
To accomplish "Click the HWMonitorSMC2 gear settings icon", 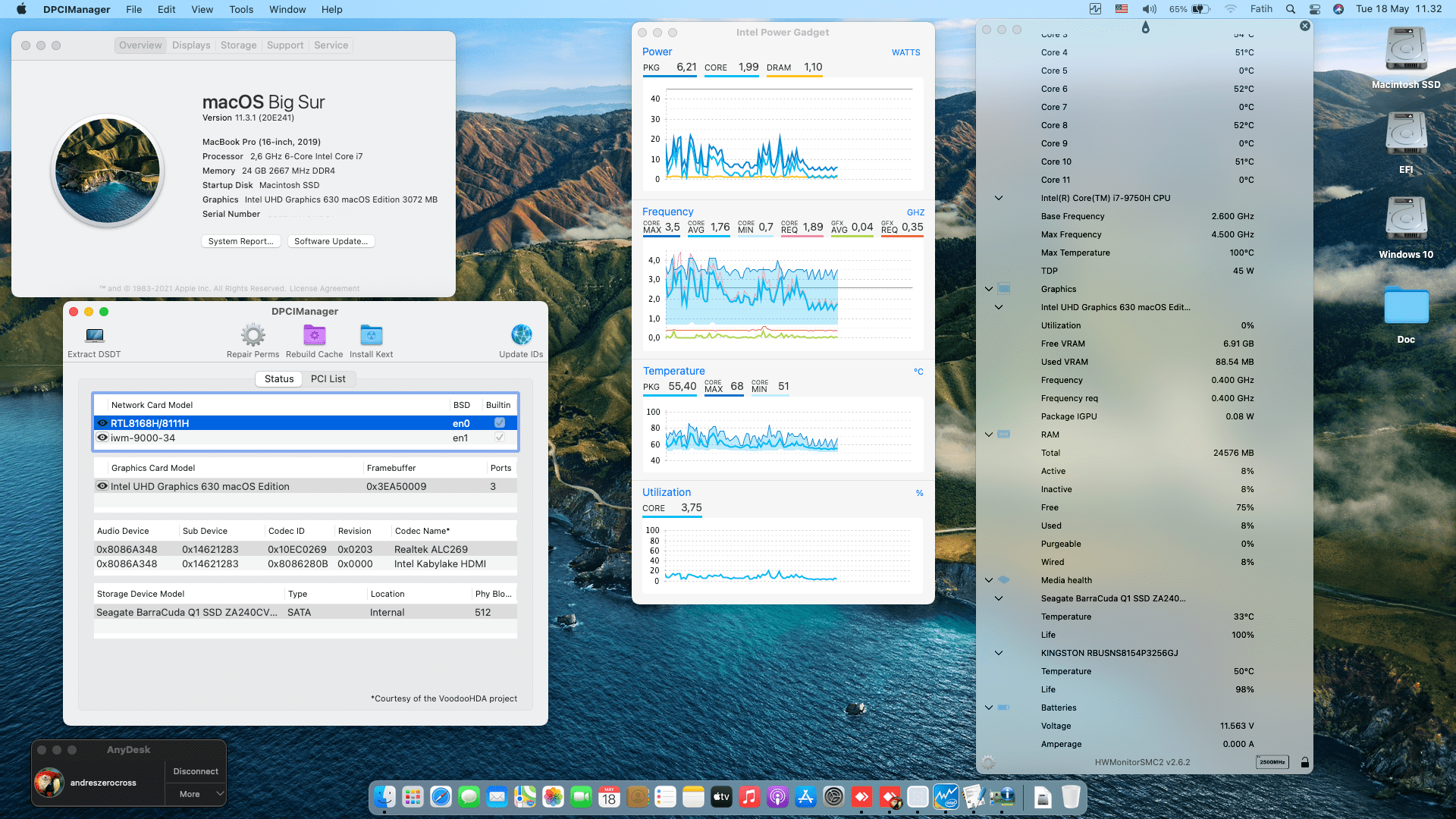I will [x=988, y=762].
